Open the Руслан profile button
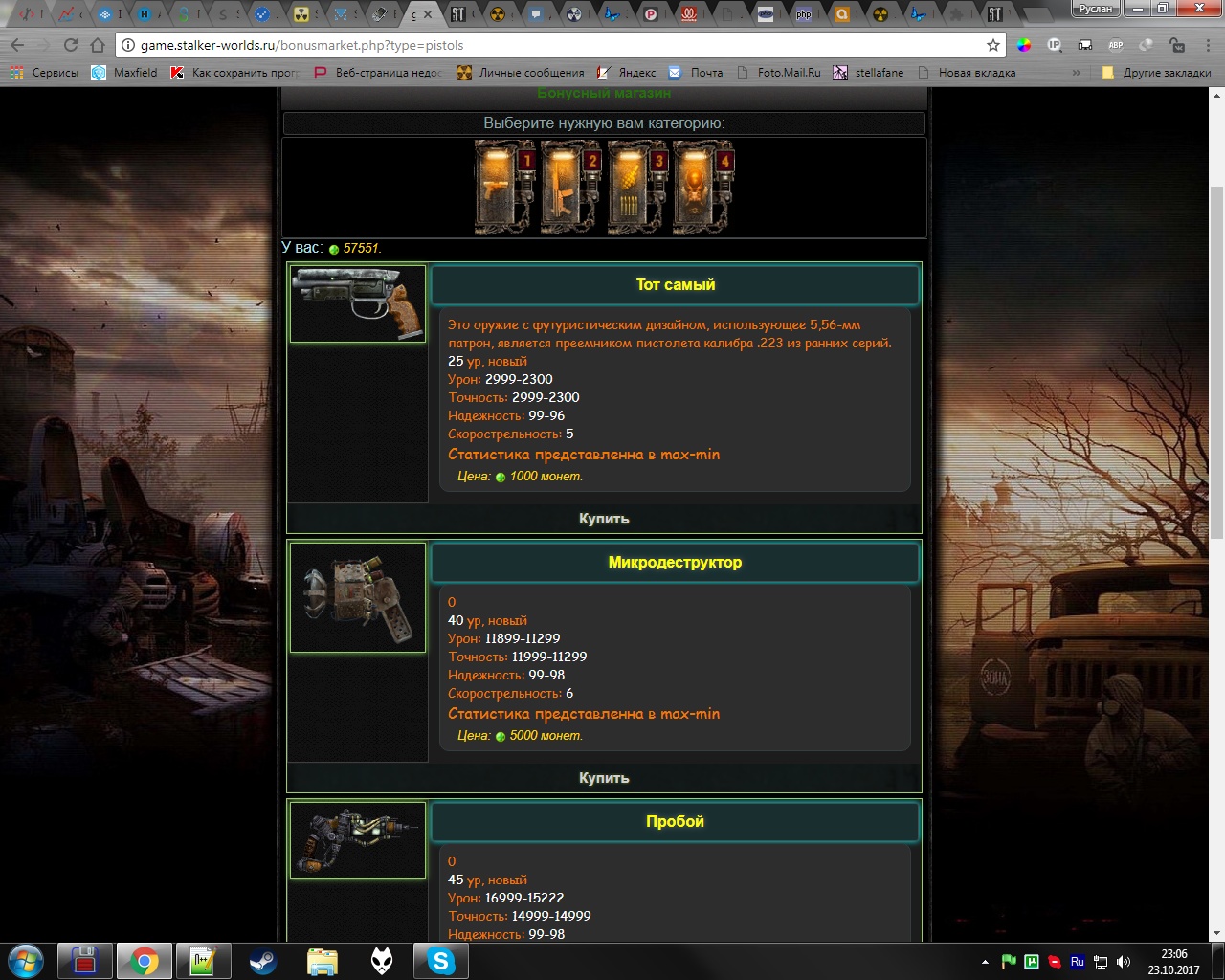 click(1096, 9)
